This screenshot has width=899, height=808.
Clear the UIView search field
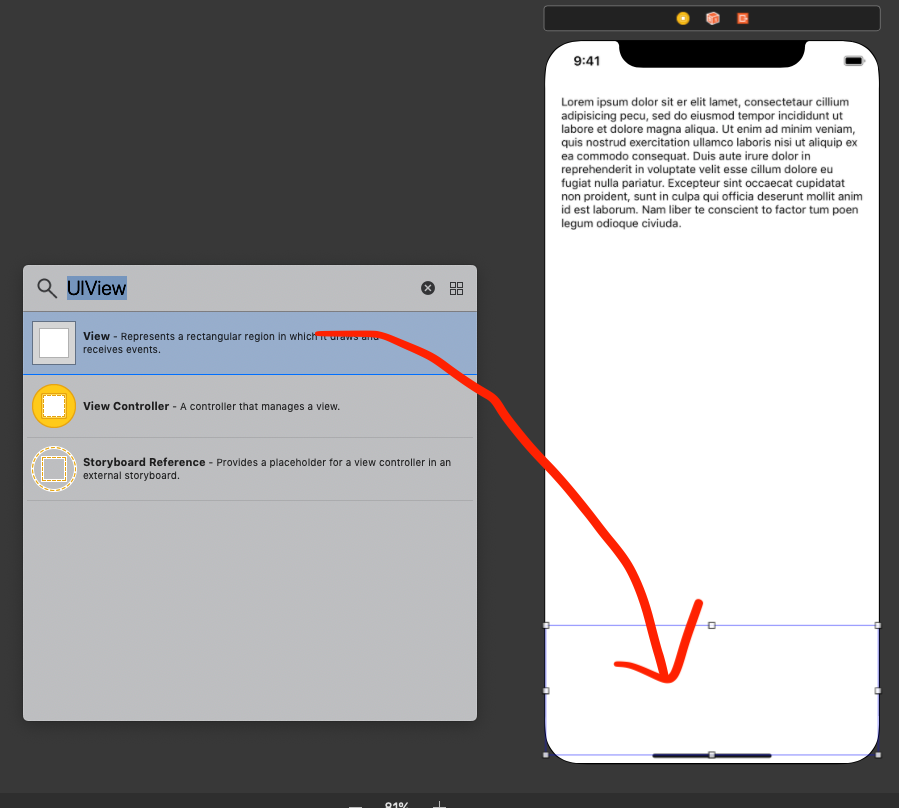coord(428,288)
